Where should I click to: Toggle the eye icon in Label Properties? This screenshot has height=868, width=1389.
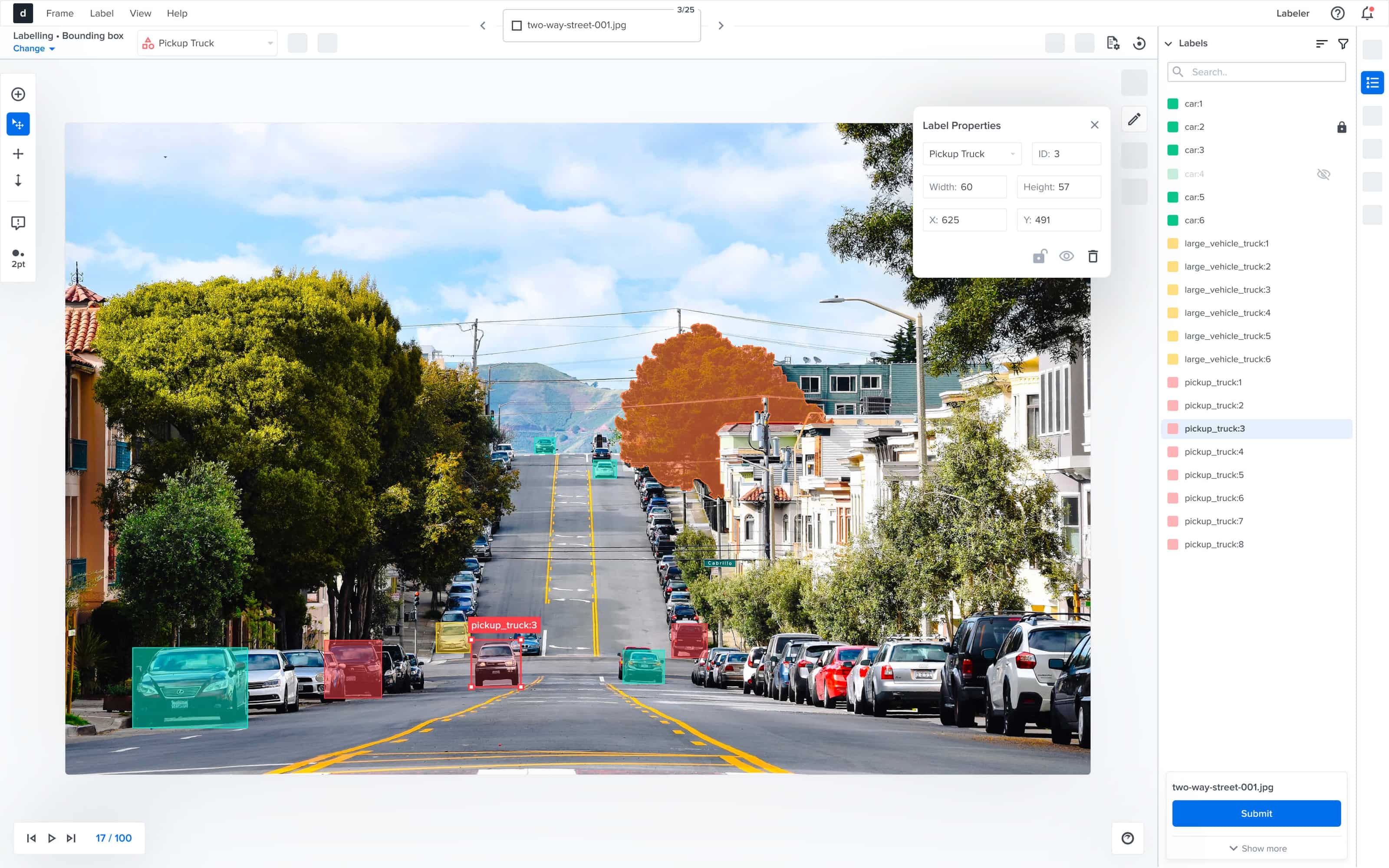[x=1066, y=256]
